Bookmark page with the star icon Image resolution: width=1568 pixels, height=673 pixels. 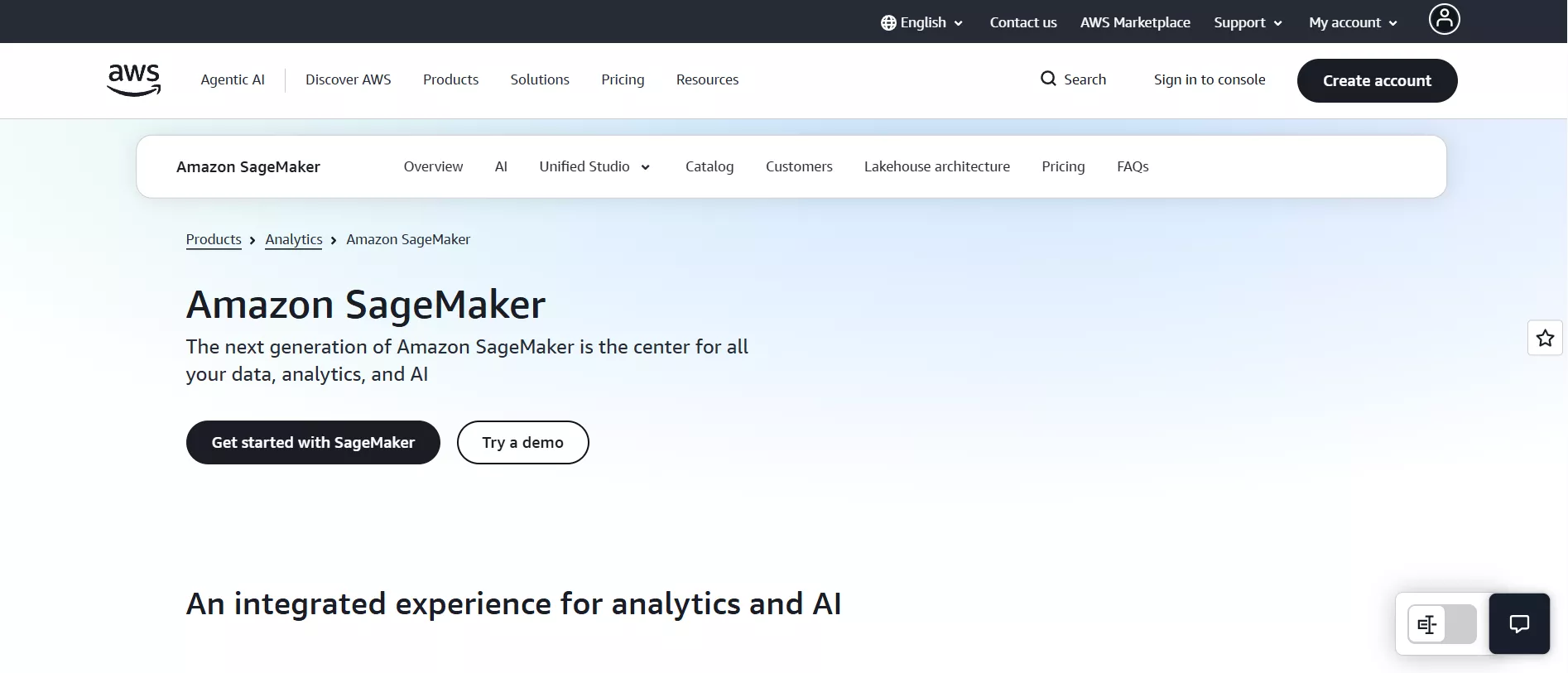pos(1545,338)
